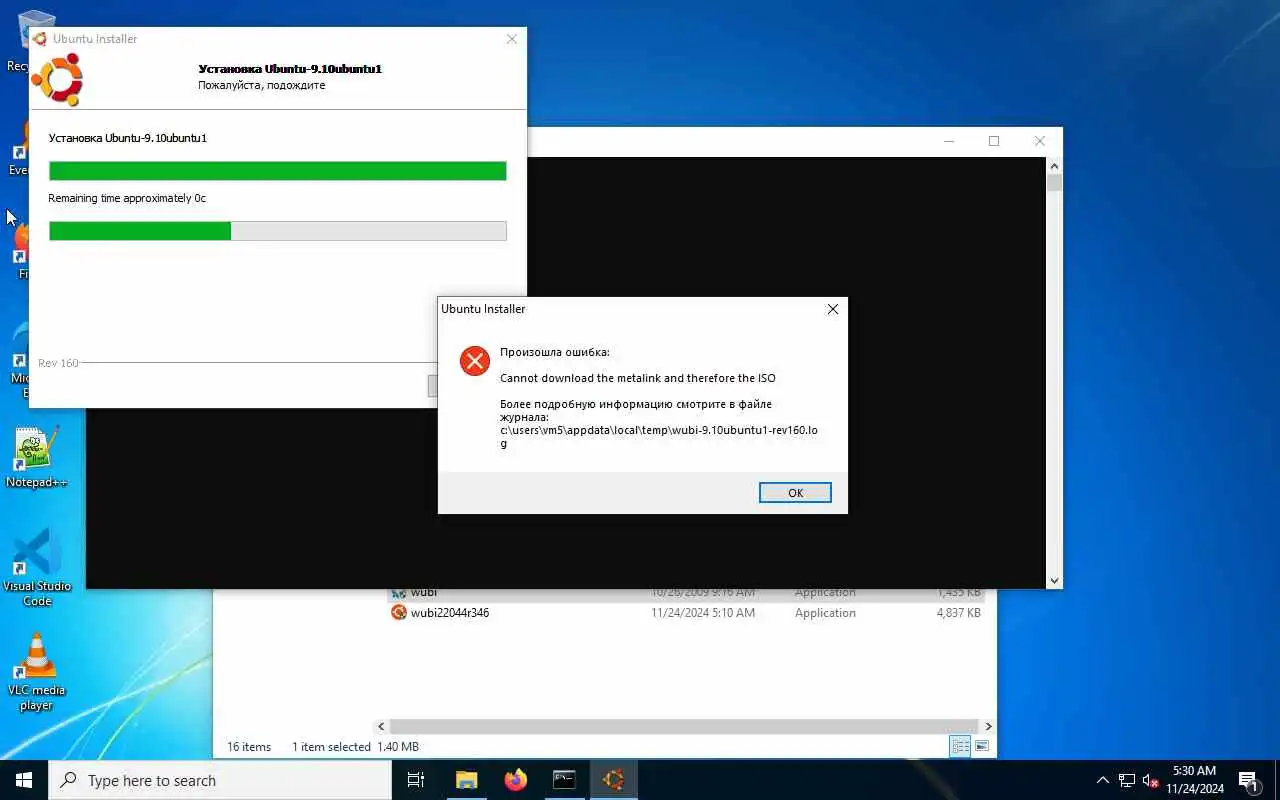Click the lower partial download progress bar
Screen dimensions: 1280x800
tap(277, 231)
